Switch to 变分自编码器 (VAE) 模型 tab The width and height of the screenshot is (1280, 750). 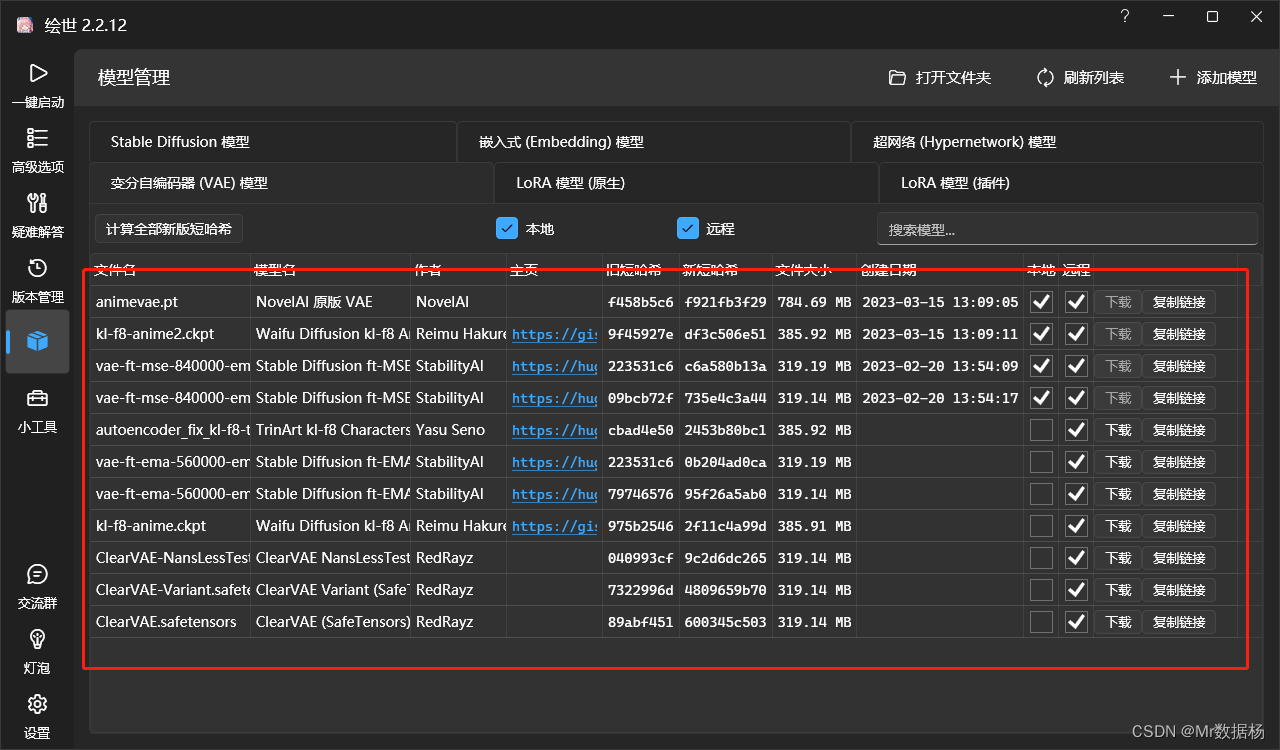pyautogui.click(x=291, y=183)
